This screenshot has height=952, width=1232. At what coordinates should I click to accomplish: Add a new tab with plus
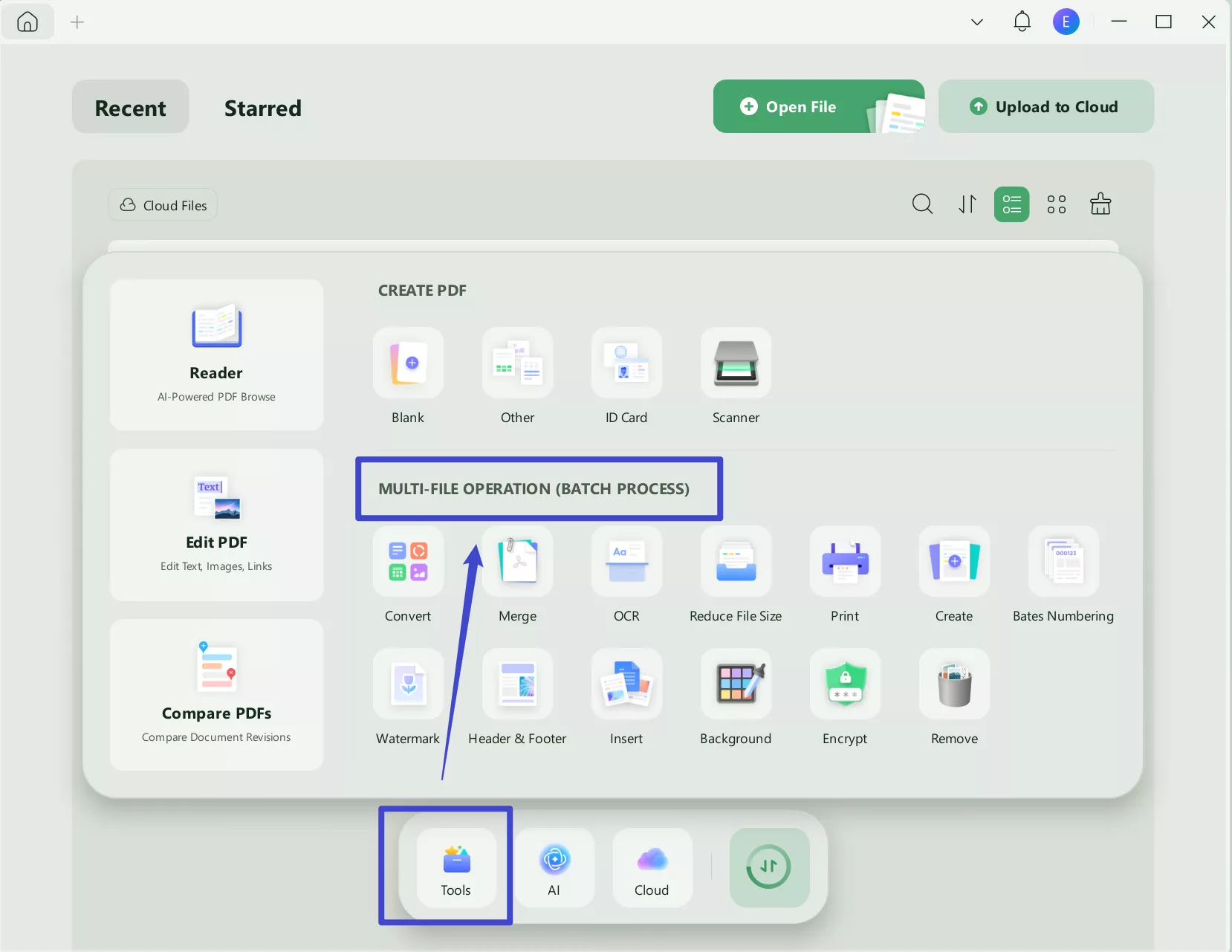coord(77,22)
